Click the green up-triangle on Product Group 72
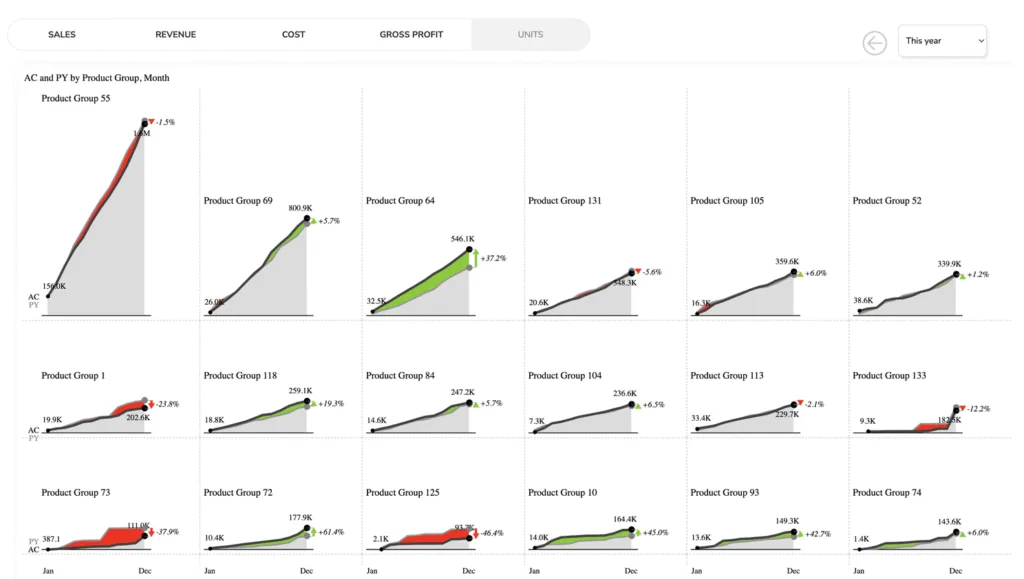The width and height of the screenshot is (1024, 579). 312,532
